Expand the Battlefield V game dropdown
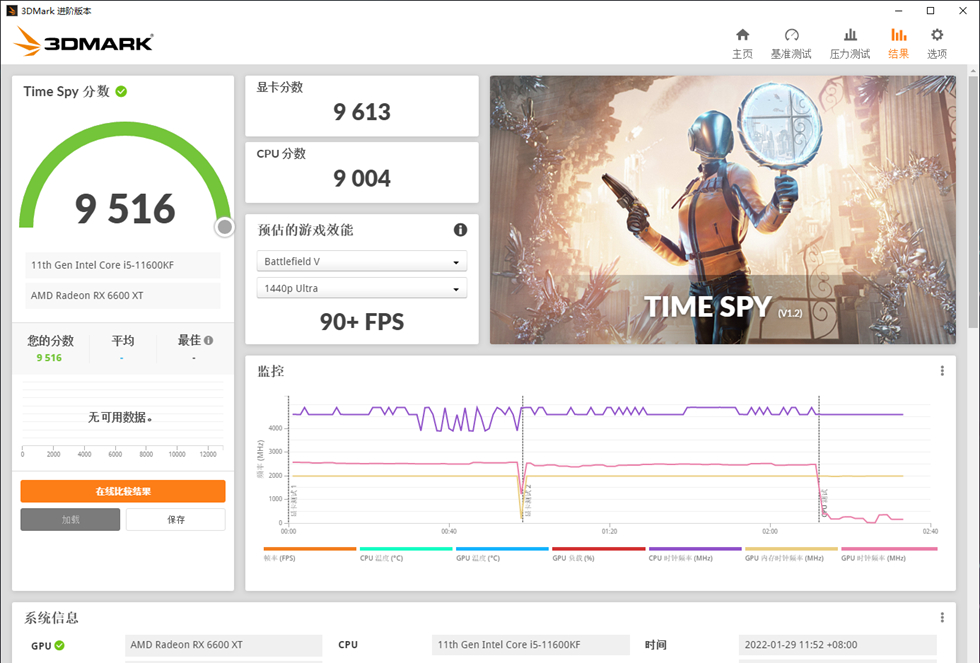This screenshot has width=980, height=663. coord(361,262)
